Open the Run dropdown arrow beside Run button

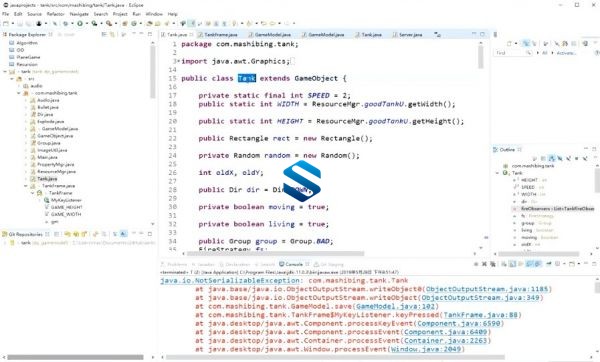tap(86, 23)
